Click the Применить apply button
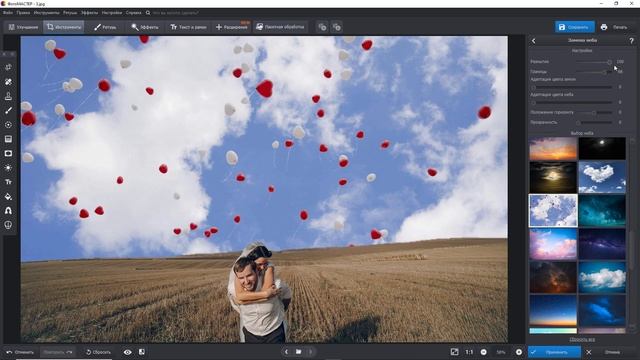Viewport: 640px width, 360px height. point(554,352)
